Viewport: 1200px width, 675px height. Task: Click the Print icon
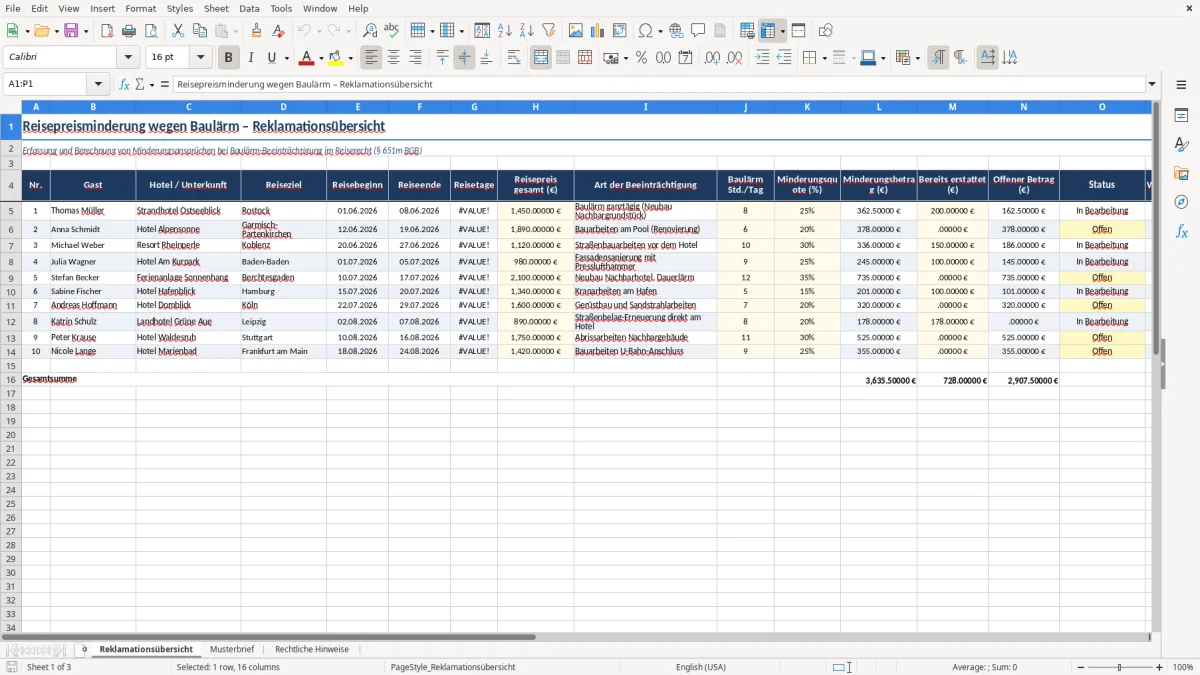pos(129,31)
